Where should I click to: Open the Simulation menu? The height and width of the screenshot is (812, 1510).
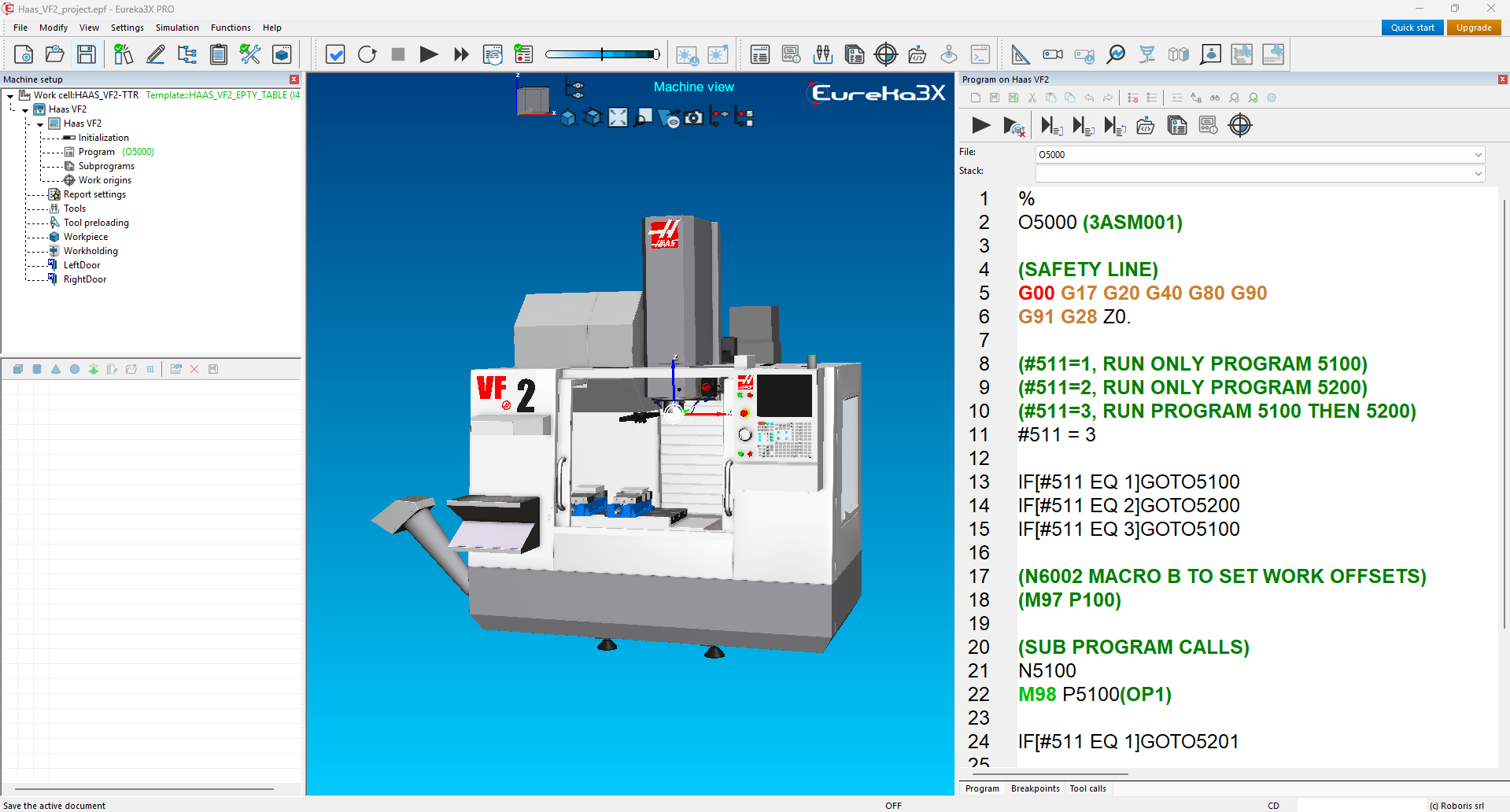177,28
